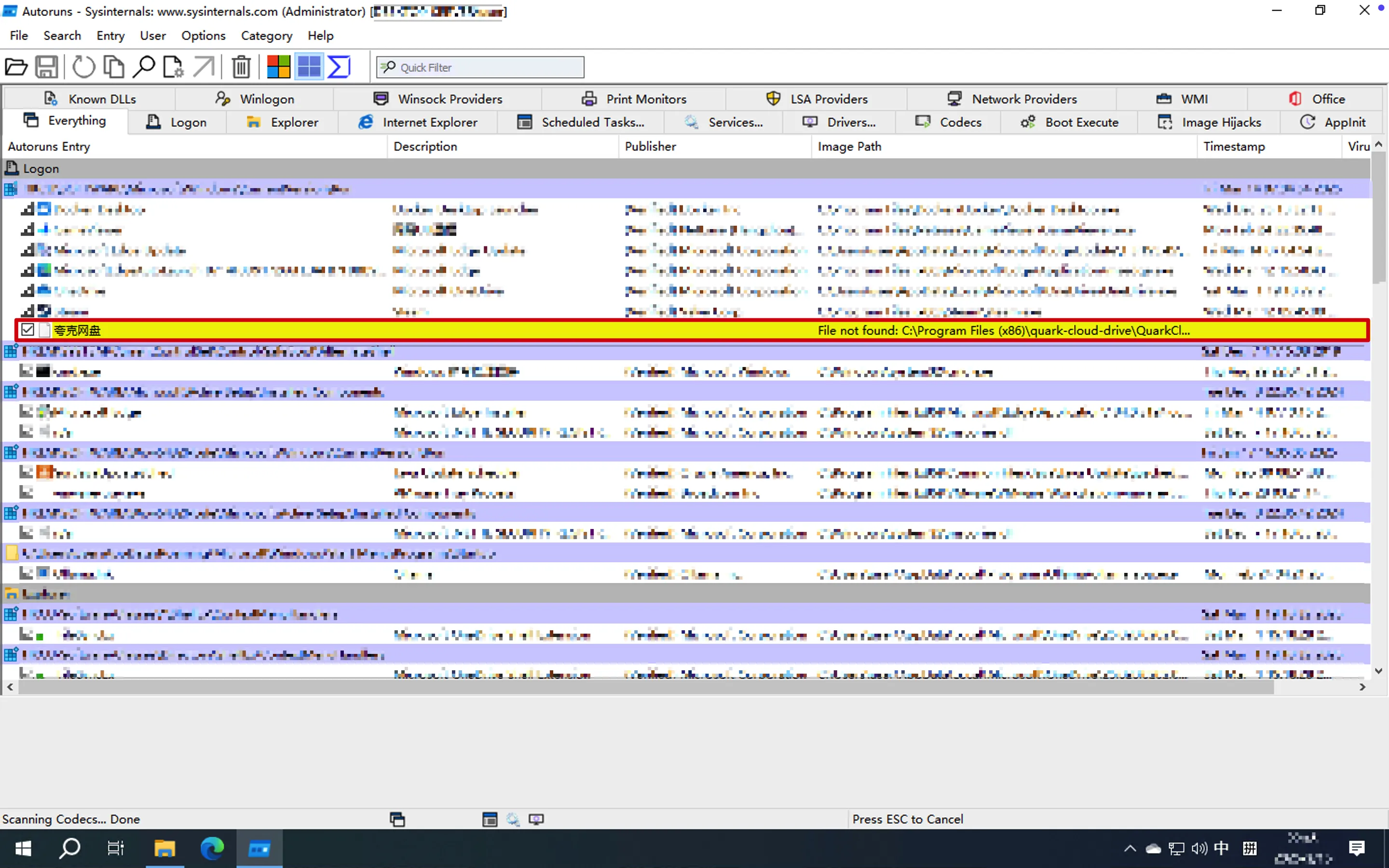The image size is (1389, 868).
Task: Click horizontal scrollbar right arrow
Action: click(1362, 687)
